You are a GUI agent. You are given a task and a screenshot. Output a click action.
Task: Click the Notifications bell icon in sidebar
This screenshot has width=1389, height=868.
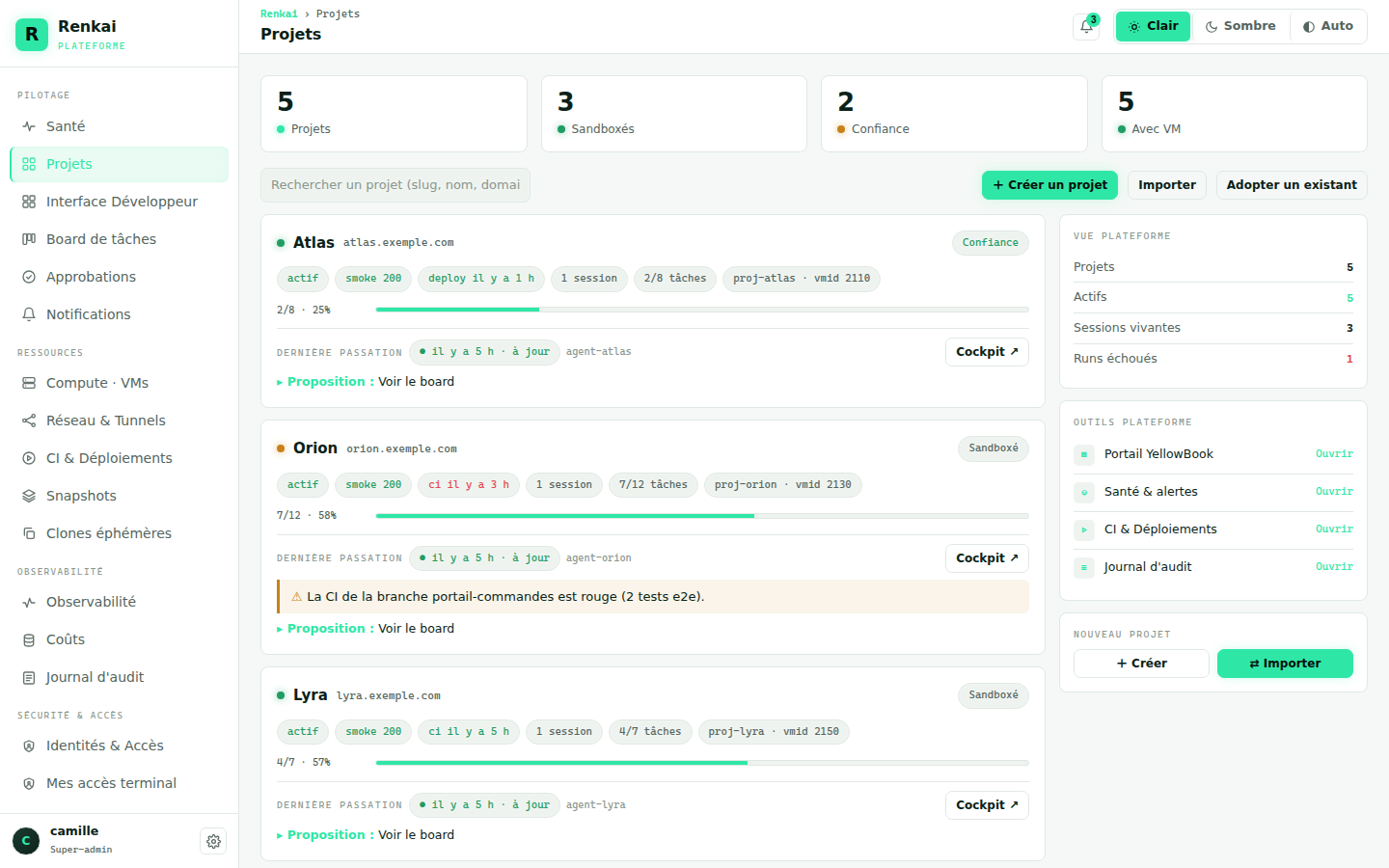(x=29, y=314)
